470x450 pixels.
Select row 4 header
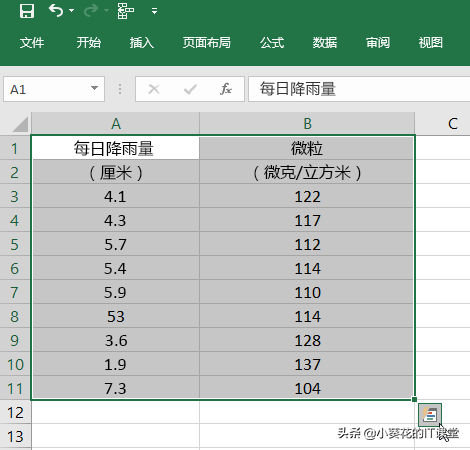pos(15,220)
